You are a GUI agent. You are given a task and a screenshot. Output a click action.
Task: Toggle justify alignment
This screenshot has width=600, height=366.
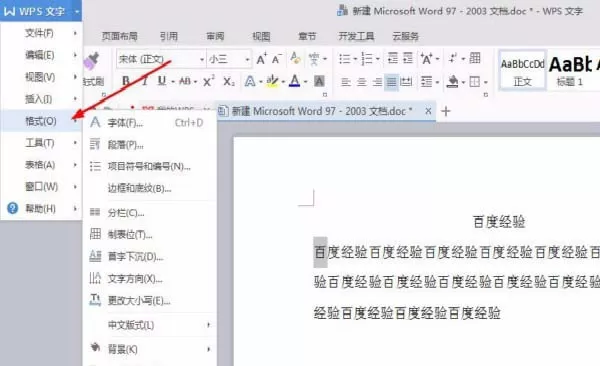click(x=391, y=82)
